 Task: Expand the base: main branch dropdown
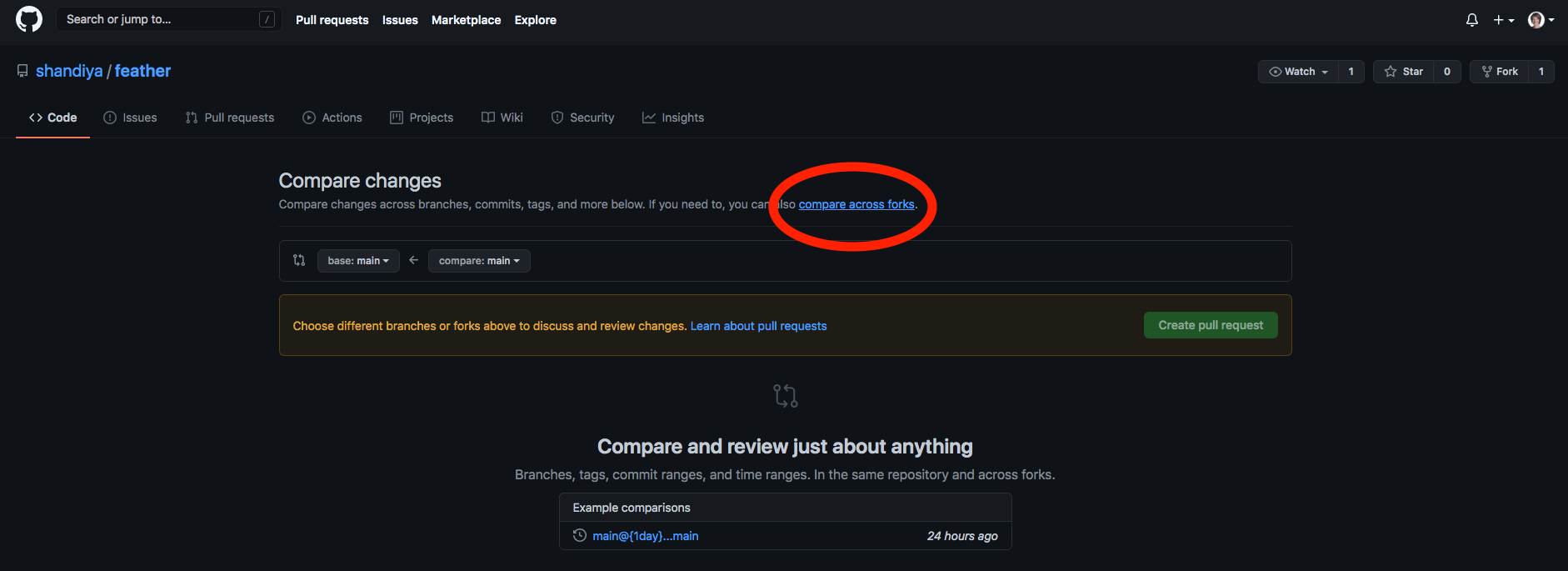coord(358,261)
